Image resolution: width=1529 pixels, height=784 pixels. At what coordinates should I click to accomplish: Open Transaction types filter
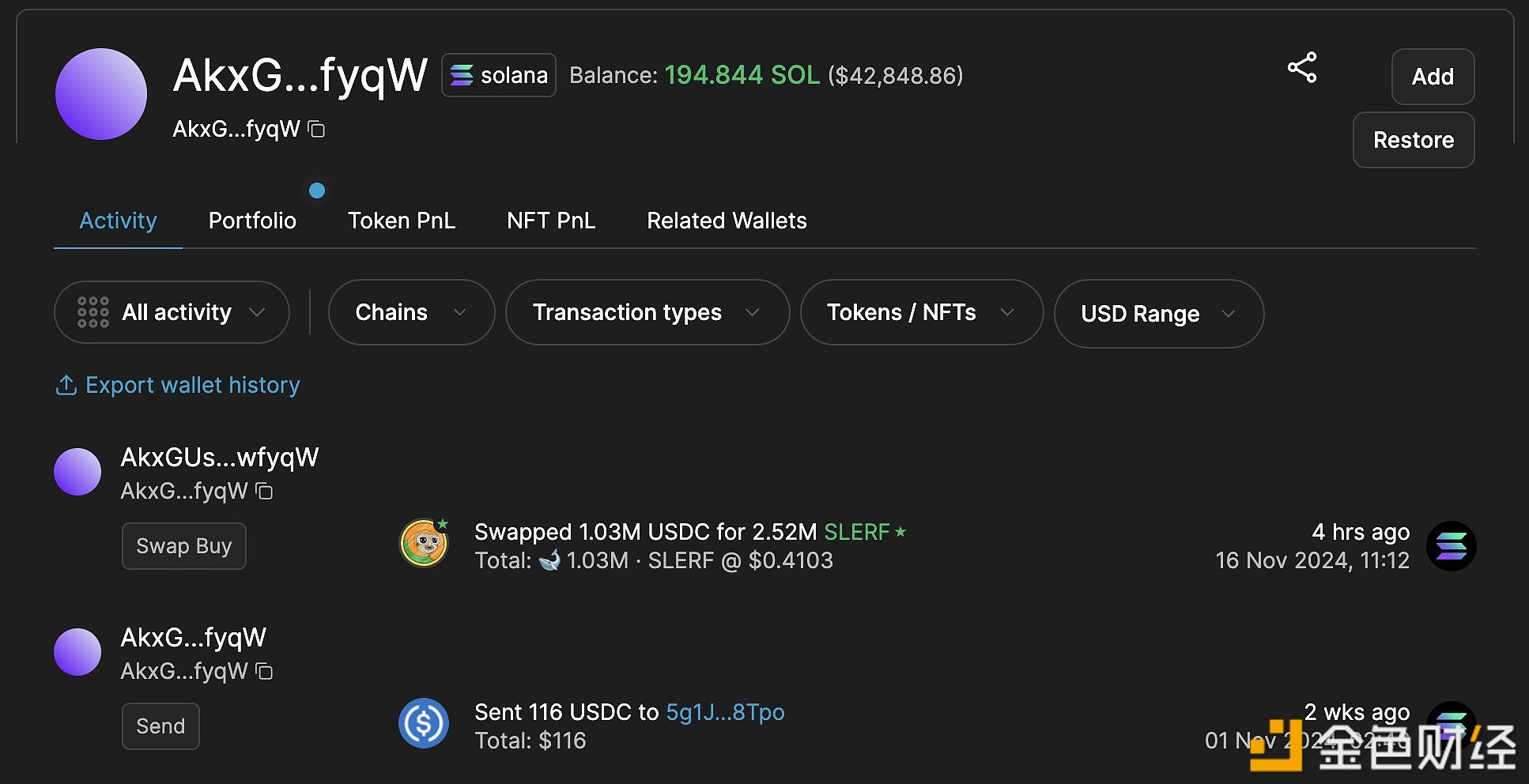click(647, 312)
